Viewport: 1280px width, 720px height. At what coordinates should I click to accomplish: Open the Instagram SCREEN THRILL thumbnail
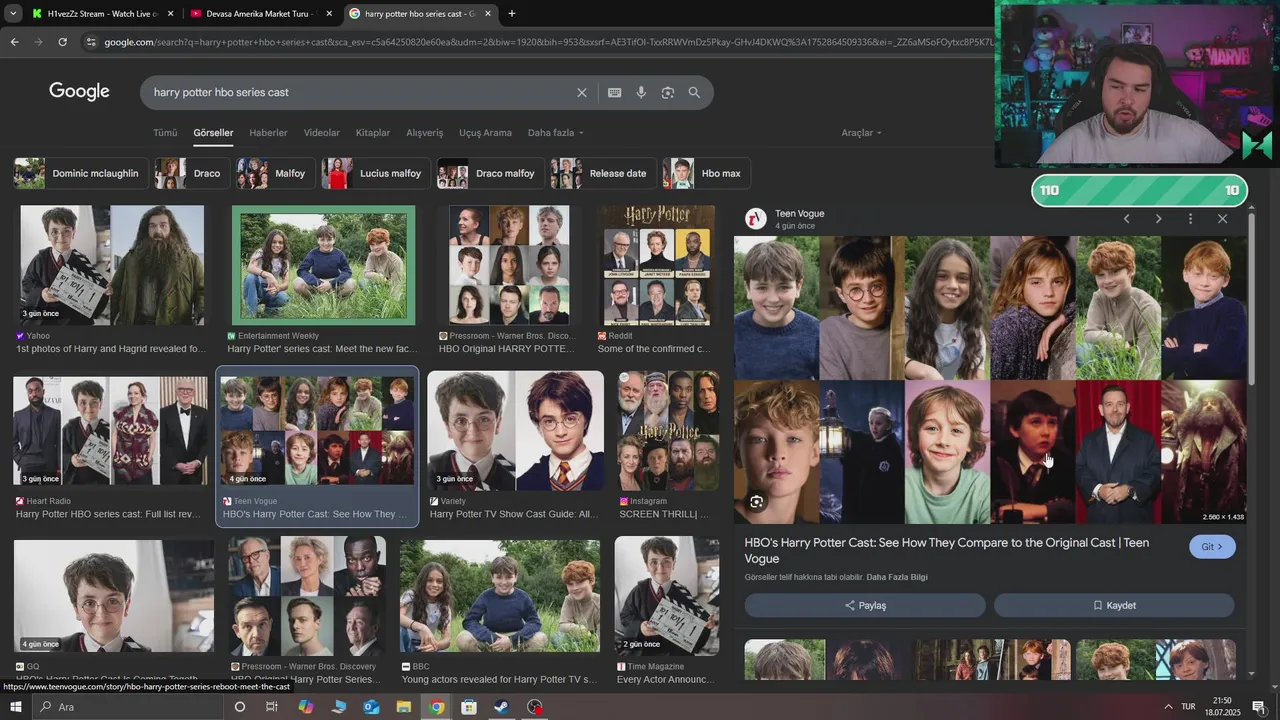(x=669, y=431)
